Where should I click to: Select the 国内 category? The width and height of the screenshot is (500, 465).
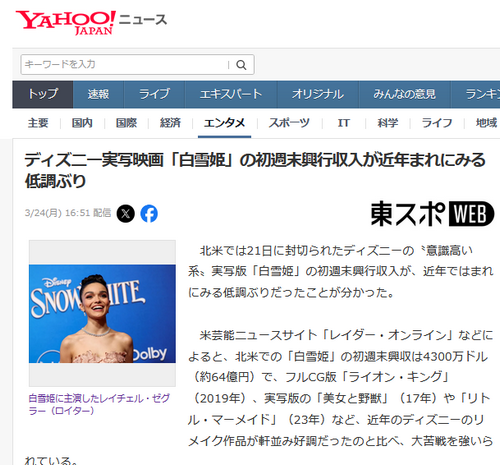pyautogui.click(x=82, y=123)
